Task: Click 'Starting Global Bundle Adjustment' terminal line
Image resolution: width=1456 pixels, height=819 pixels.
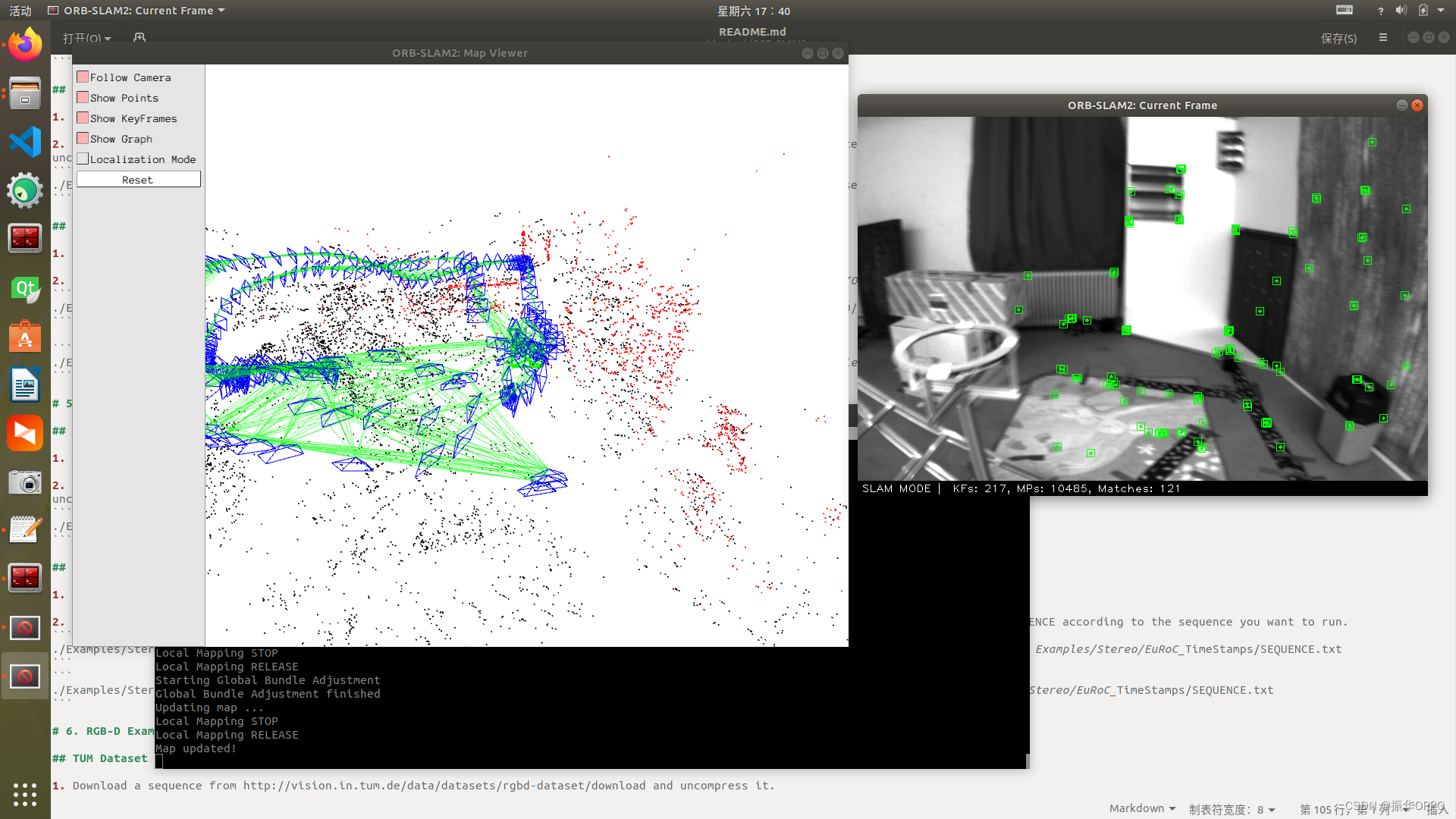Action: pos(268,680)
